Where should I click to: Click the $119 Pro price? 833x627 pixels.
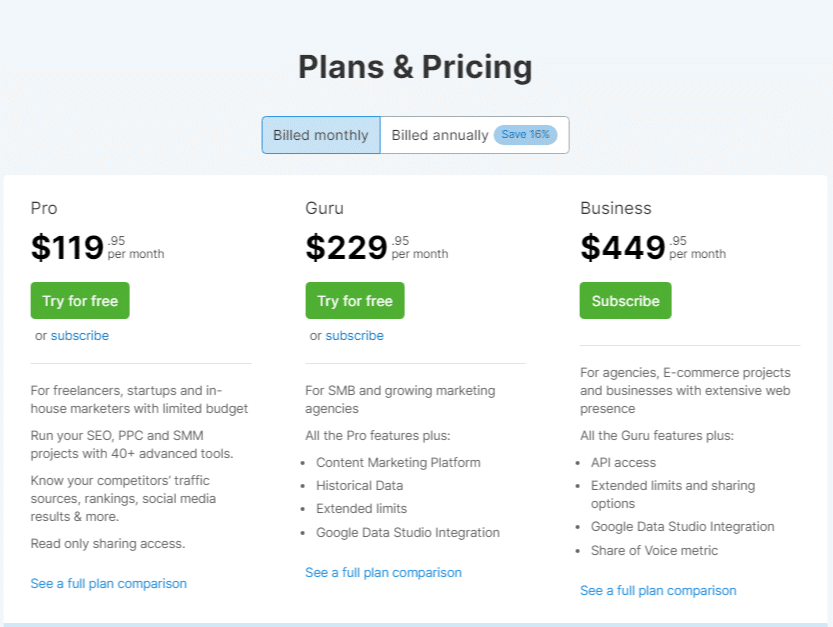(x=68, y=247)
